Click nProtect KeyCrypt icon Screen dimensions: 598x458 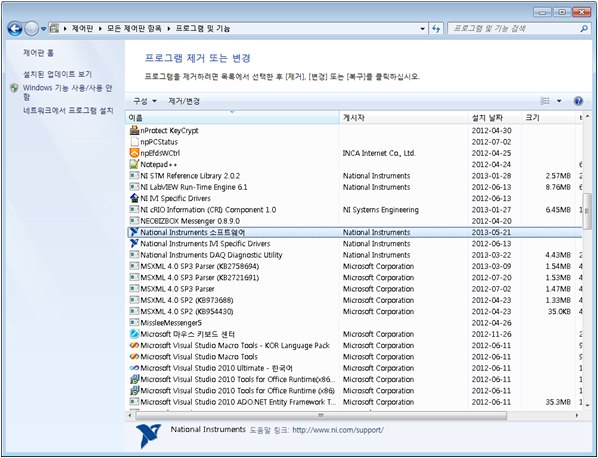(x=134, y=130)
